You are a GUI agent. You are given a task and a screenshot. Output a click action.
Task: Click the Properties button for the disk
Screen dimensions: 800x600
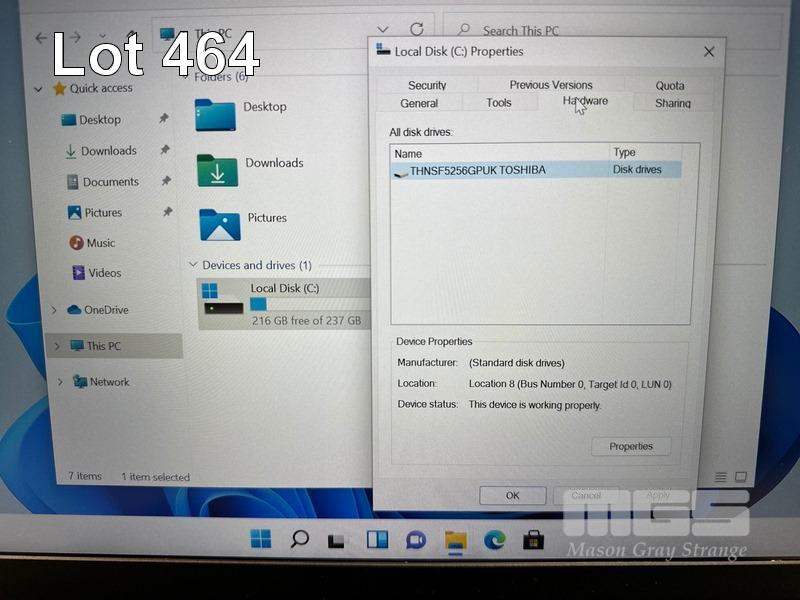[631, 446]
